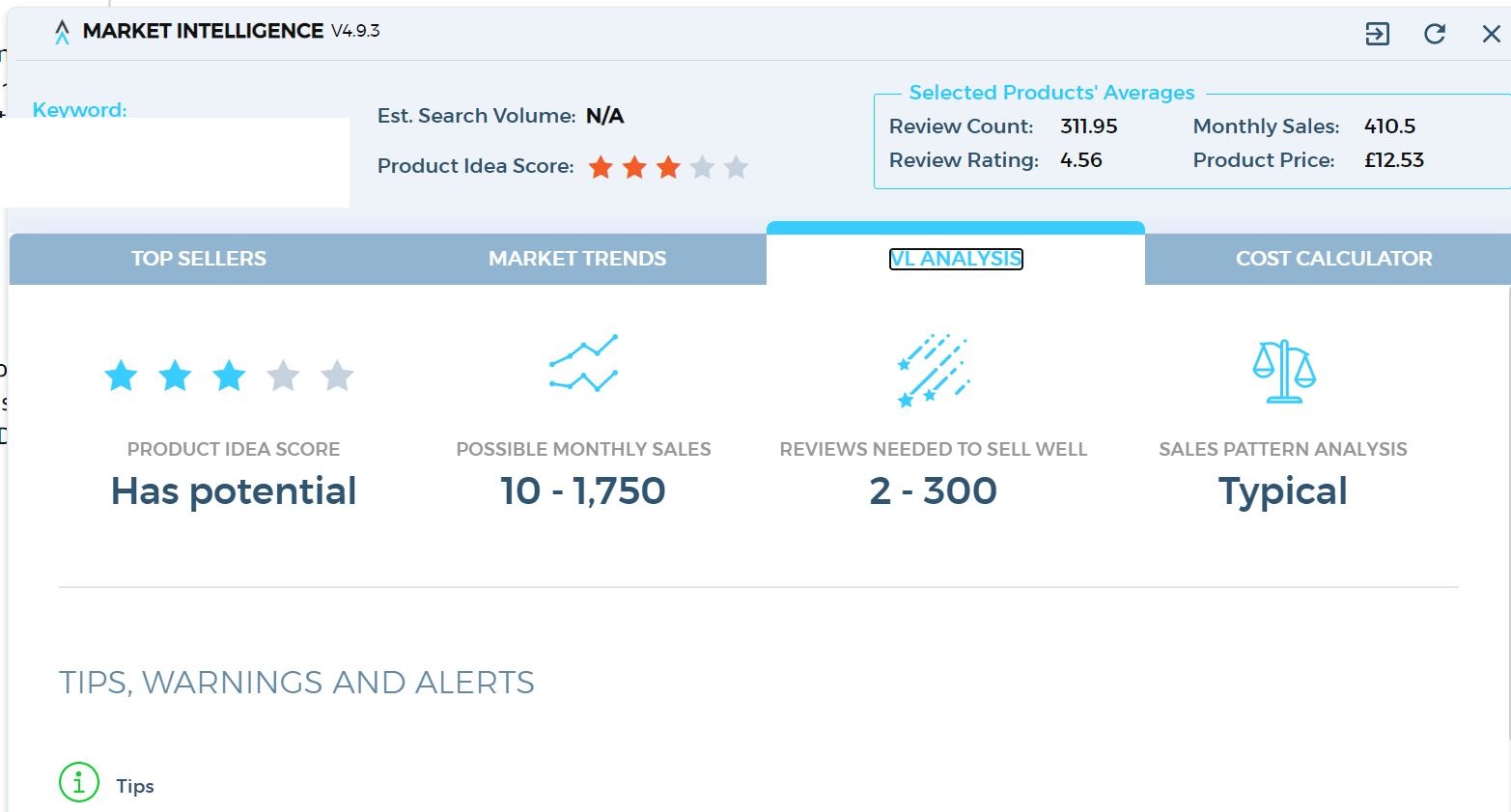Click the refresh icon in header

coord(1435,35)
